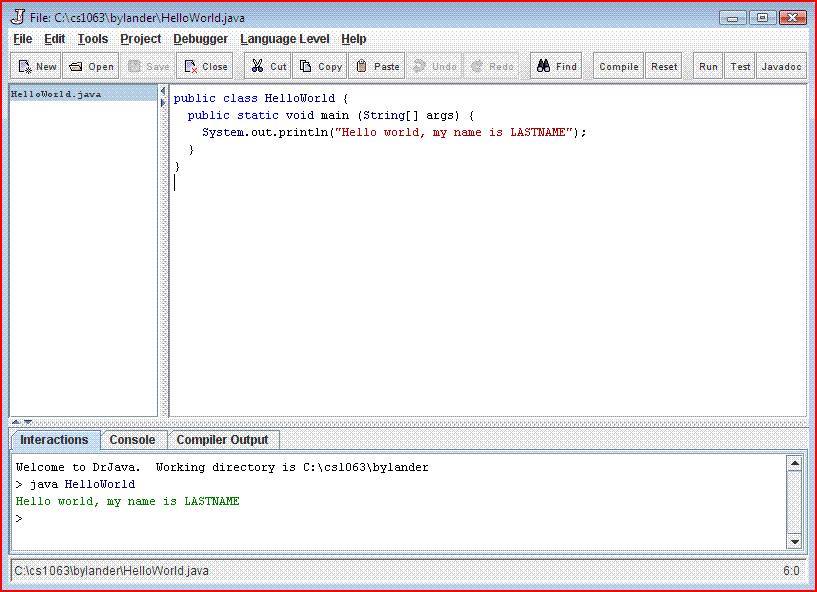Open the Debugger menu
The width and height of the screenshot is (817, 592).
[x=201, y=39]
